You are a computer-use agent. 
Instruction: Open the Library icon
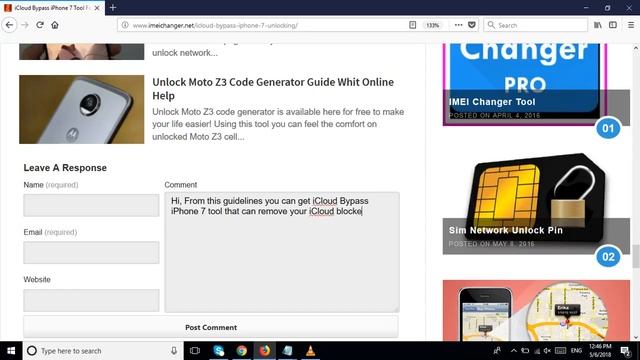coord(598,25)
